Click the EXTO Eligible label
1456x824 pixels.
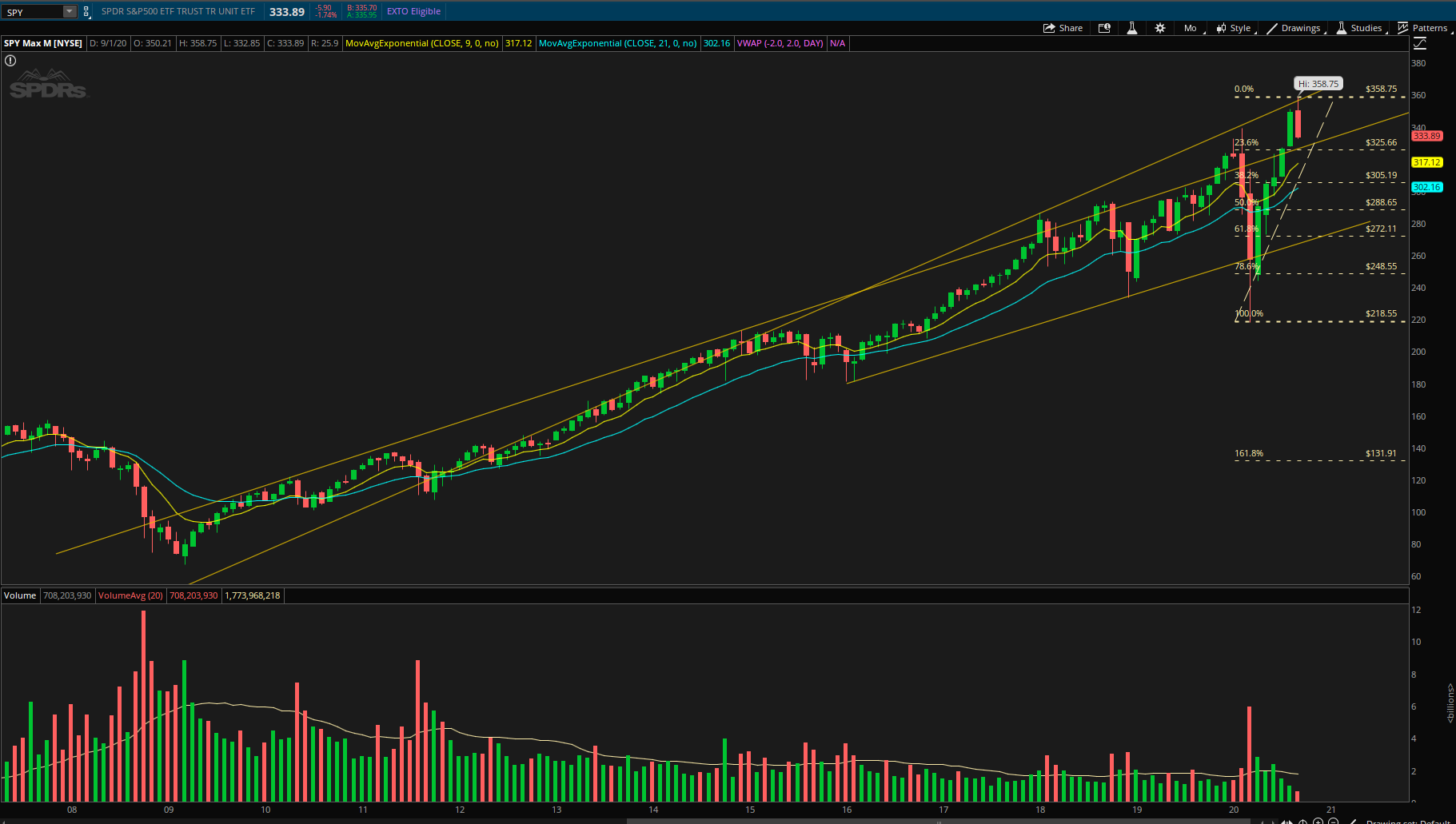pos(413,11)
